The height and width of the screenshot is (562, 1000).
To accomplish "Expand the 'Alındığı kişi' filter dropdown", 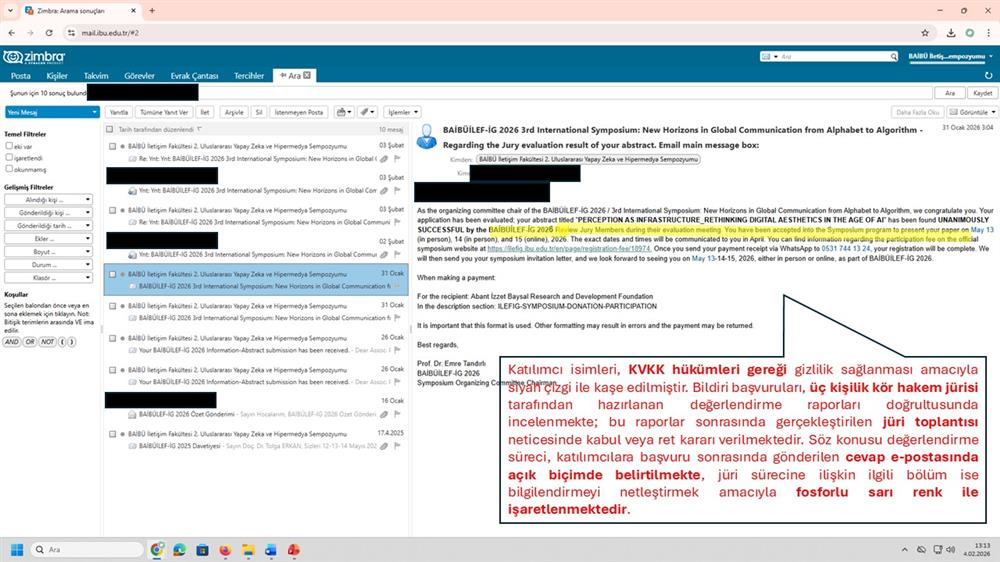I will point(49,200).
